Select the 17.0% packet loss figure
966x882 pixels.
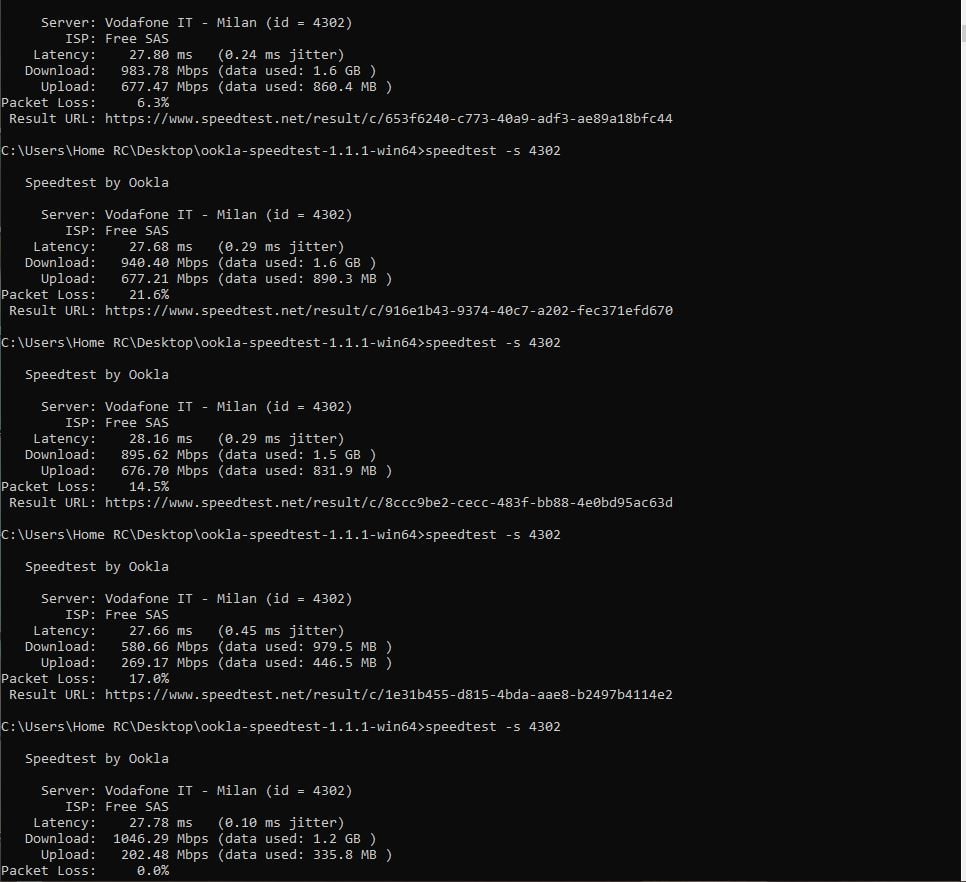point(149,679)
